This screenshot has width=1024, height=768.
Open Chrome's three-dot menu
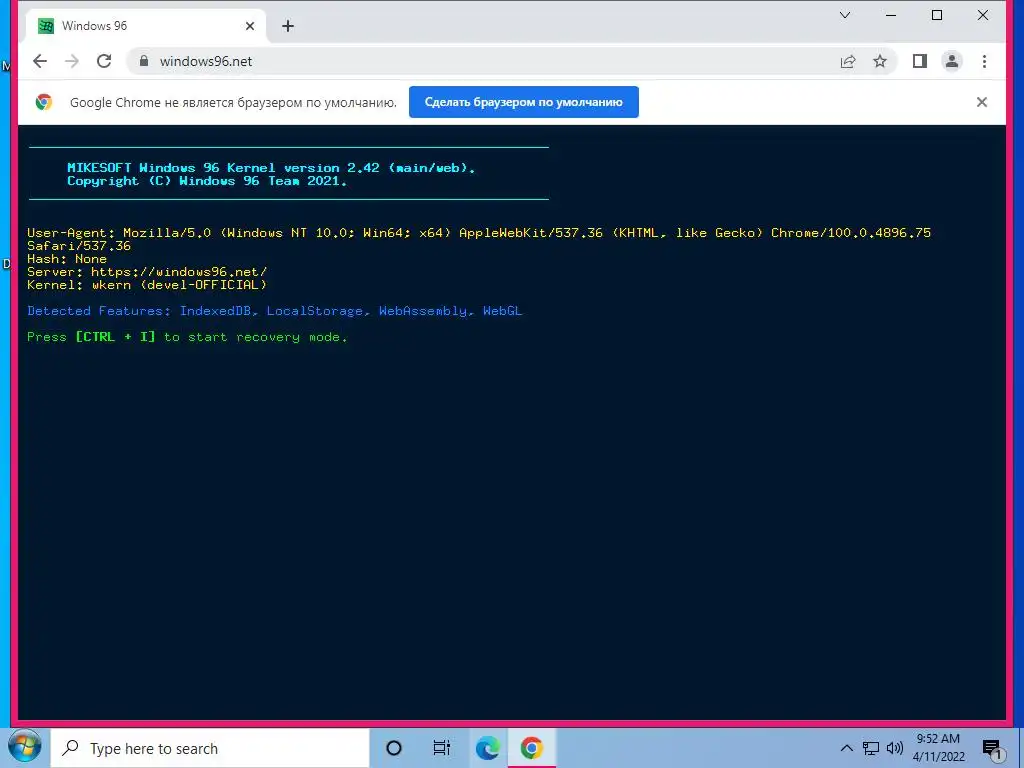point(984,61)
